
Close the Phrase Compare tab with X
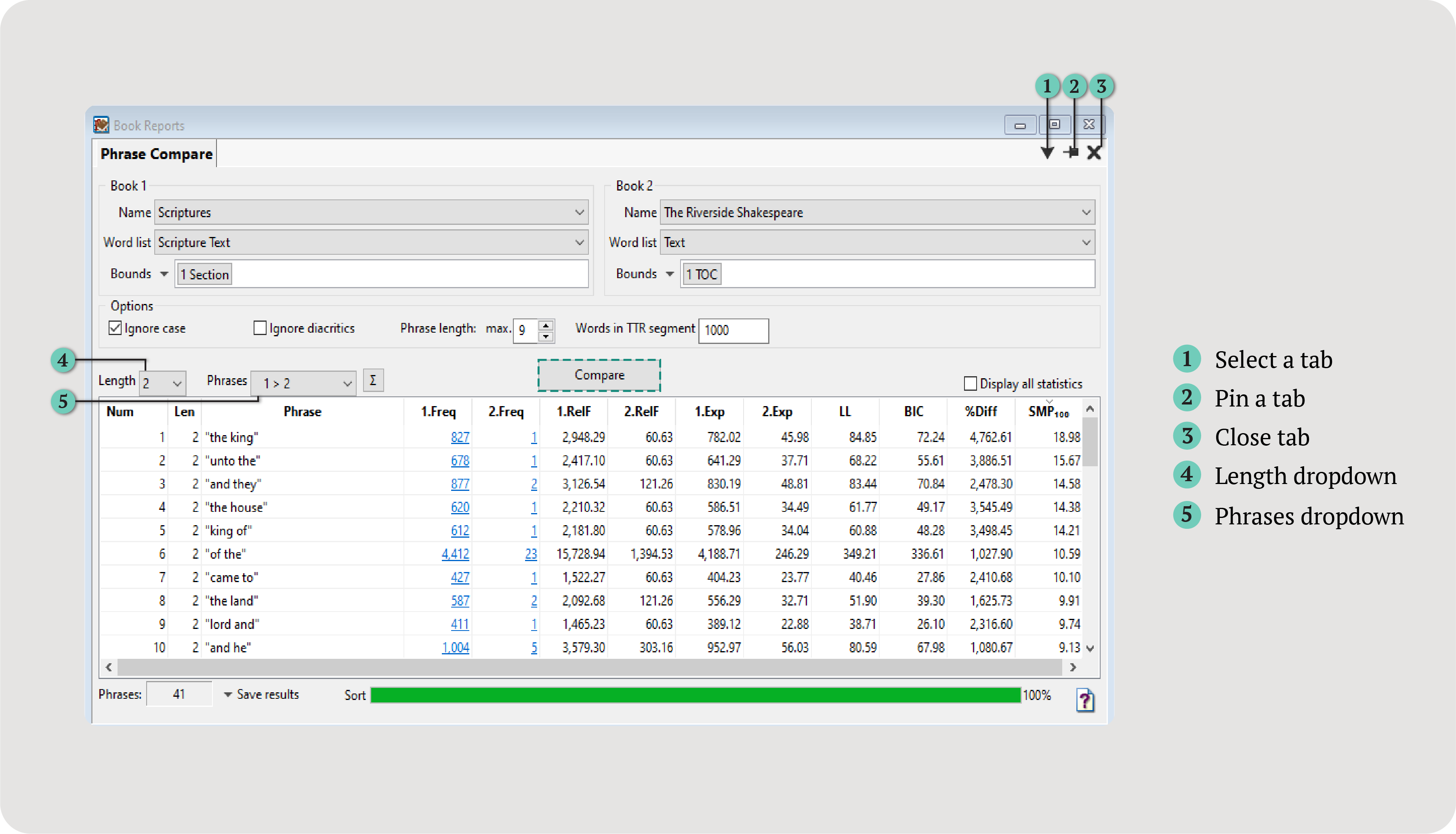pos(1093,153)
